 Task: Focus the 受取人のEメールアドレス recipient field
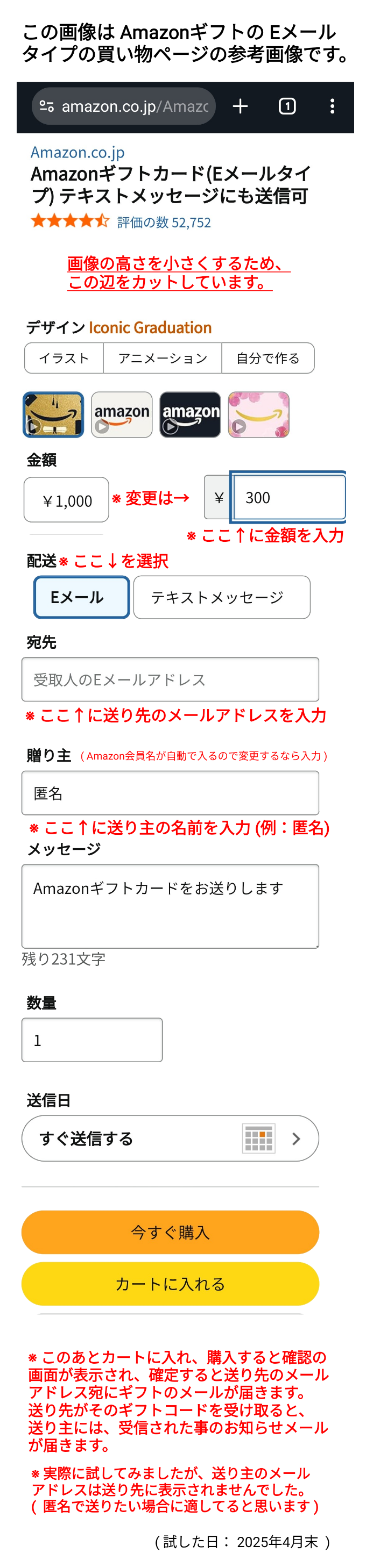pos(171,679)
